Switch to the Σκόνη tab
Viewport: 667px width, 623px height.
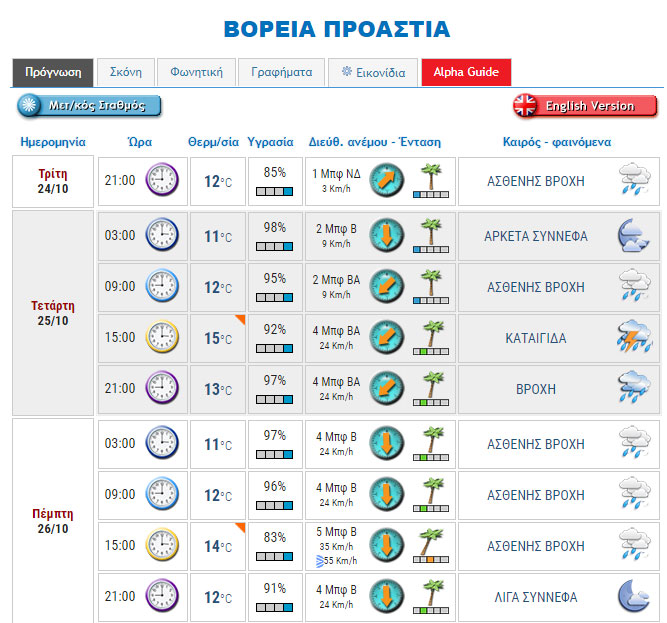[x=125, y=72]
